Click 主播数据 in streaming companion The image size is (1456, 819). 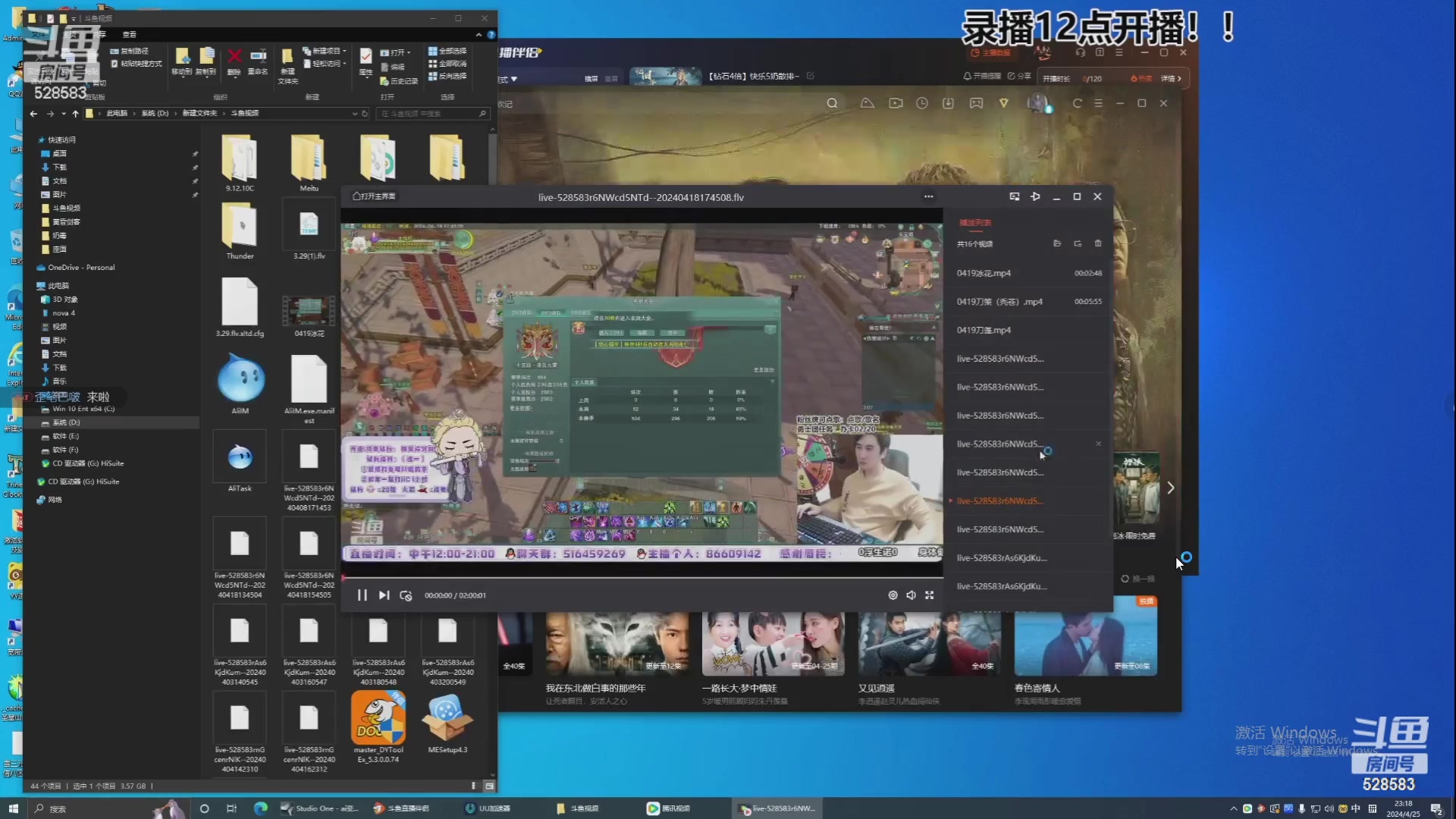click(990, 53)
